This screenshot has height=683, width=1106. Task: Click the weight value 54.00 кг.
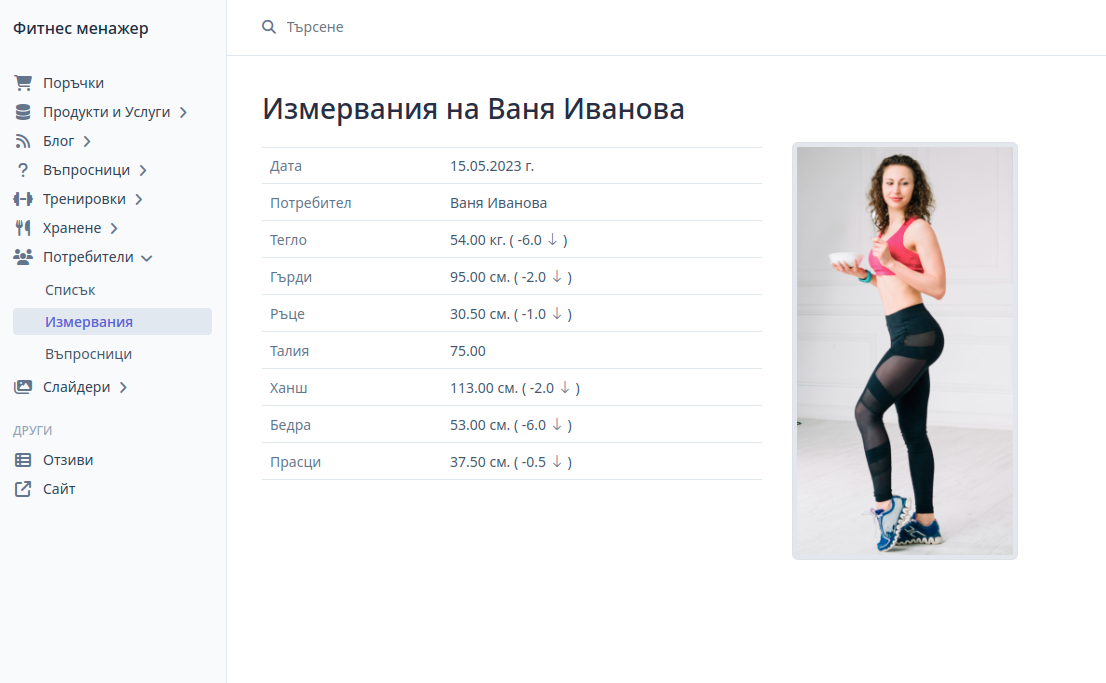[478, 240]
